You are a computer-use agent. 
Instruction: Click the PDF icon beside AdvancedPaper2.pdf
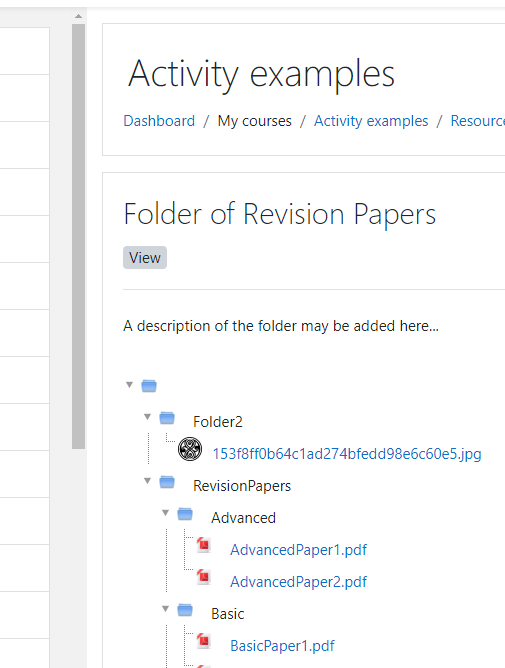(x=203, y=577)
